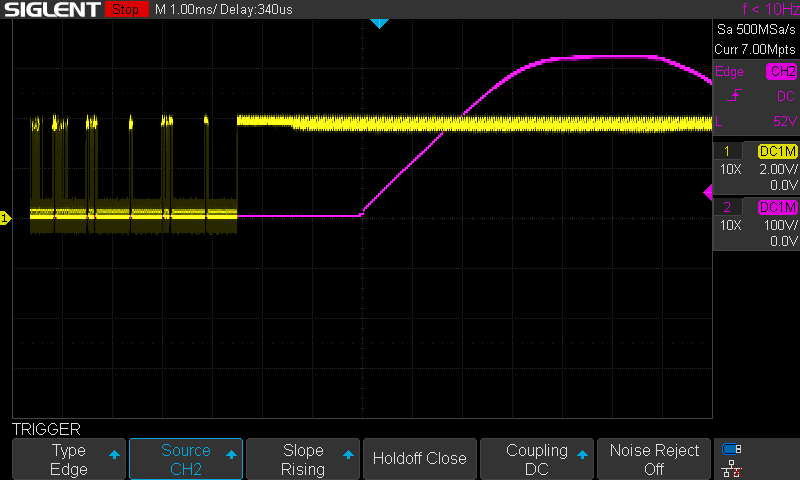Click the DC1M badge of channel 2
The image size is (800, 480).
pos(778,207)
